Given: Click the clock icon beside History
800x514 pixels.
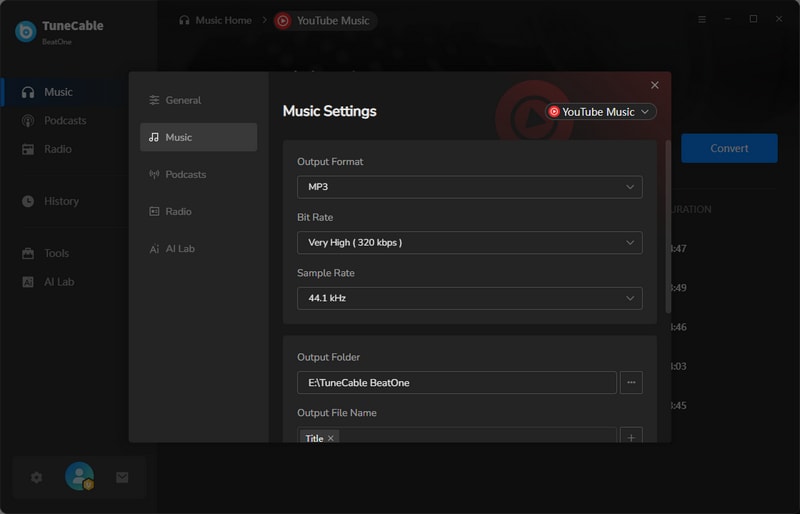Looking at the screenshot, I should [28, 201].
